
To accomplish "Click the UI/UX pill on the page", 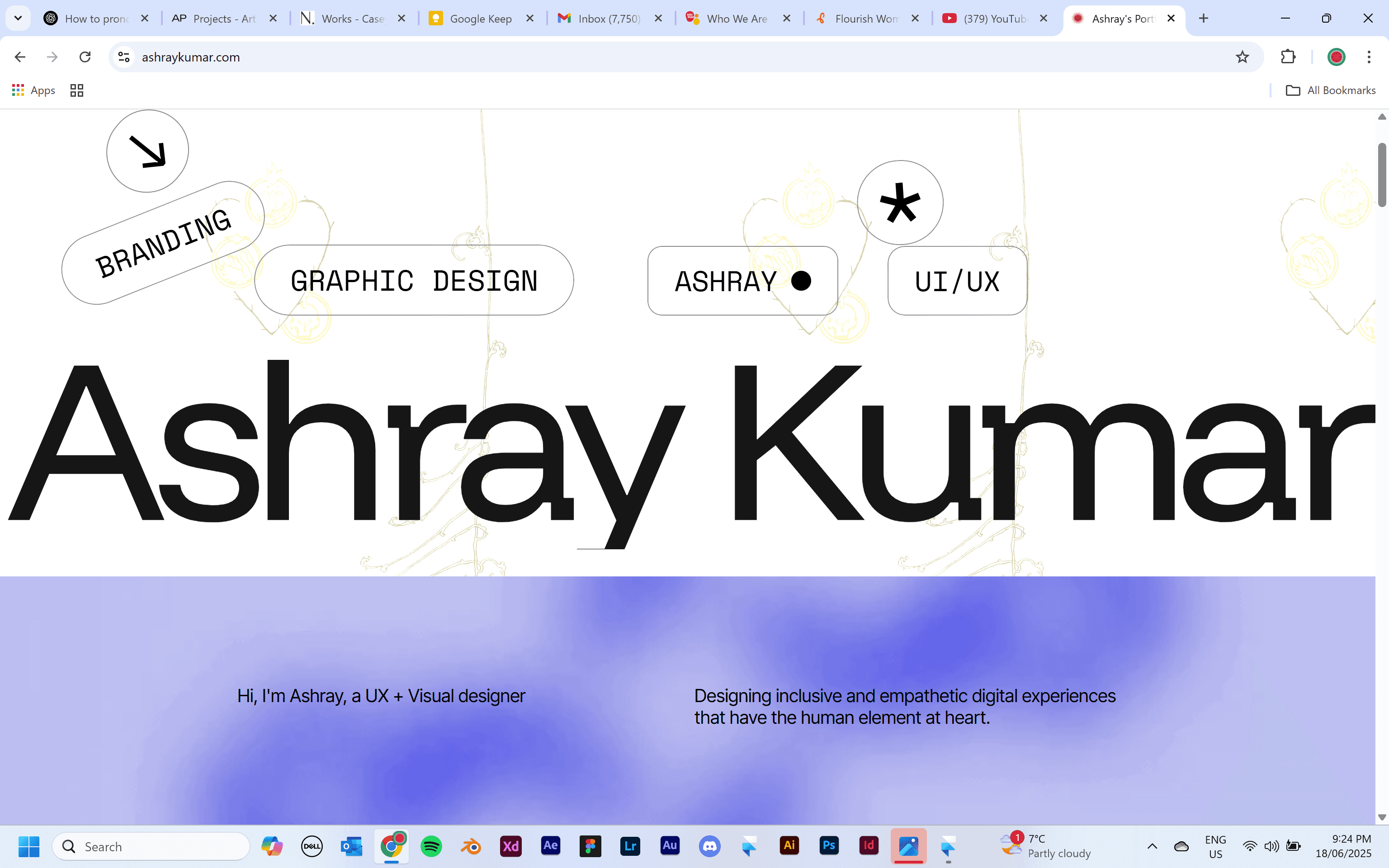I will point(956,281).
